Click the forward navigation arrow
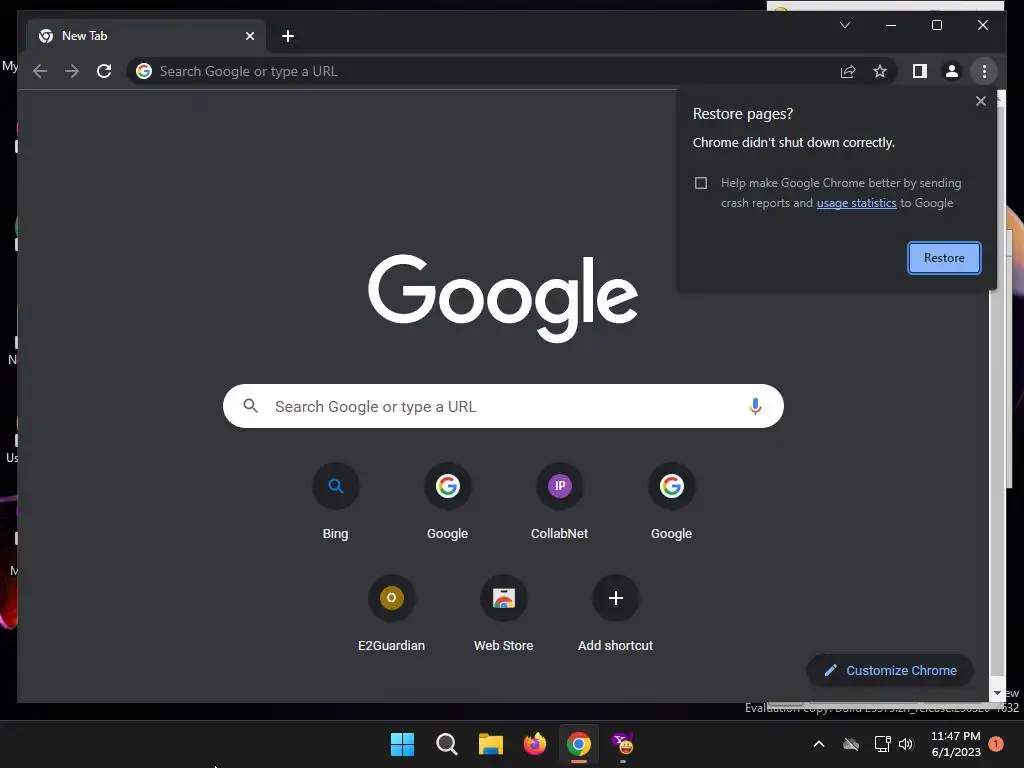 click(x=72, y=71)
